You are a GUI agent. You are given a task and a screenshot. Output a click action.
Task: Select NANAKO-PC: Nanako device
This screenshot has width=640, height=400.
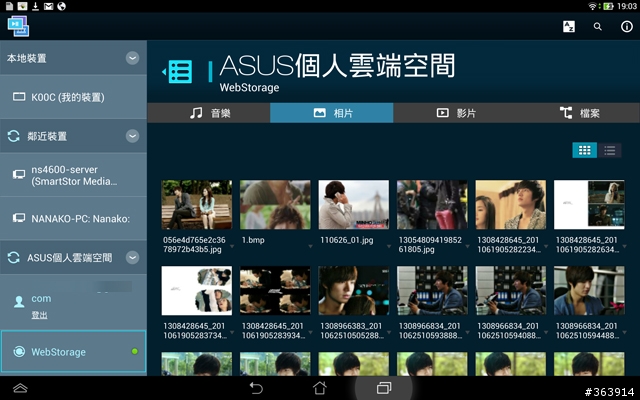pos(73,218)
